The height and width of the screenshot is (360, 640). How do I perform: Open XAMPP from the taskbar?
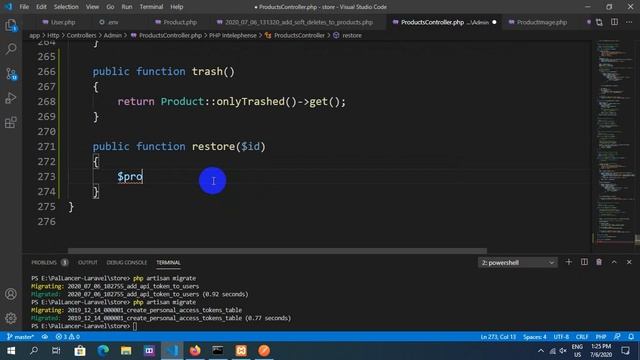pyautogui.click(x=241, y=351)
